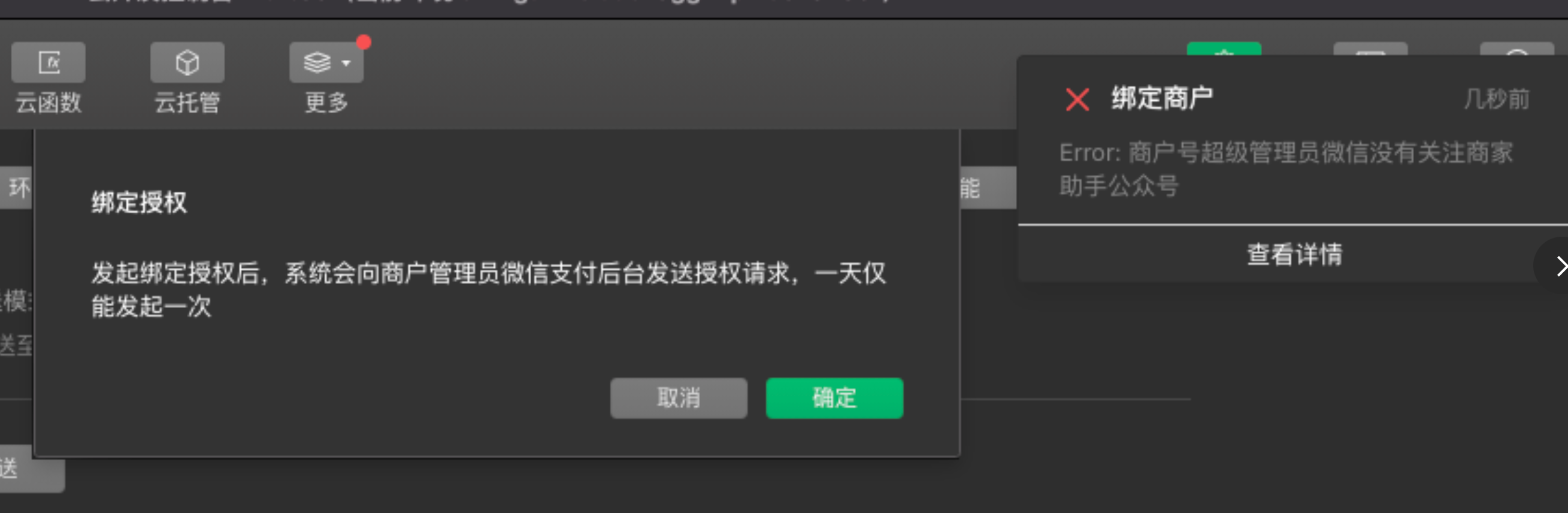Click the 绑定商户 notification title

click(1162, 99)
